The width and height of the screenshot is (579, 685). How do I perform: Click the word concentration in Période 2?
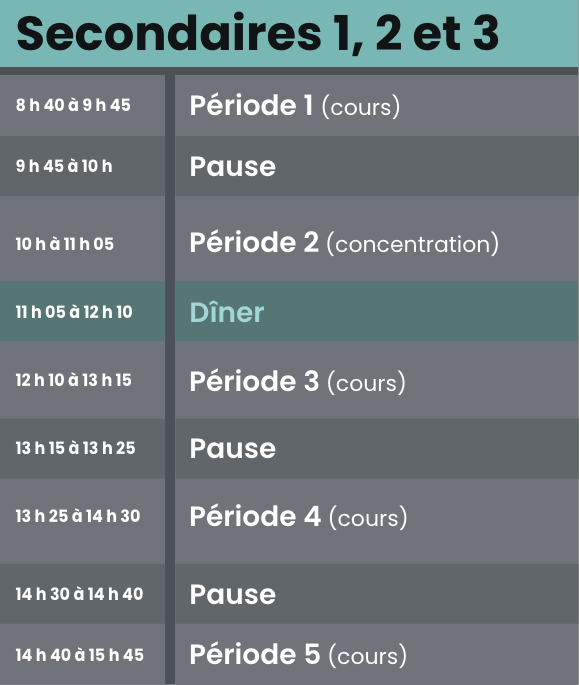412,244
